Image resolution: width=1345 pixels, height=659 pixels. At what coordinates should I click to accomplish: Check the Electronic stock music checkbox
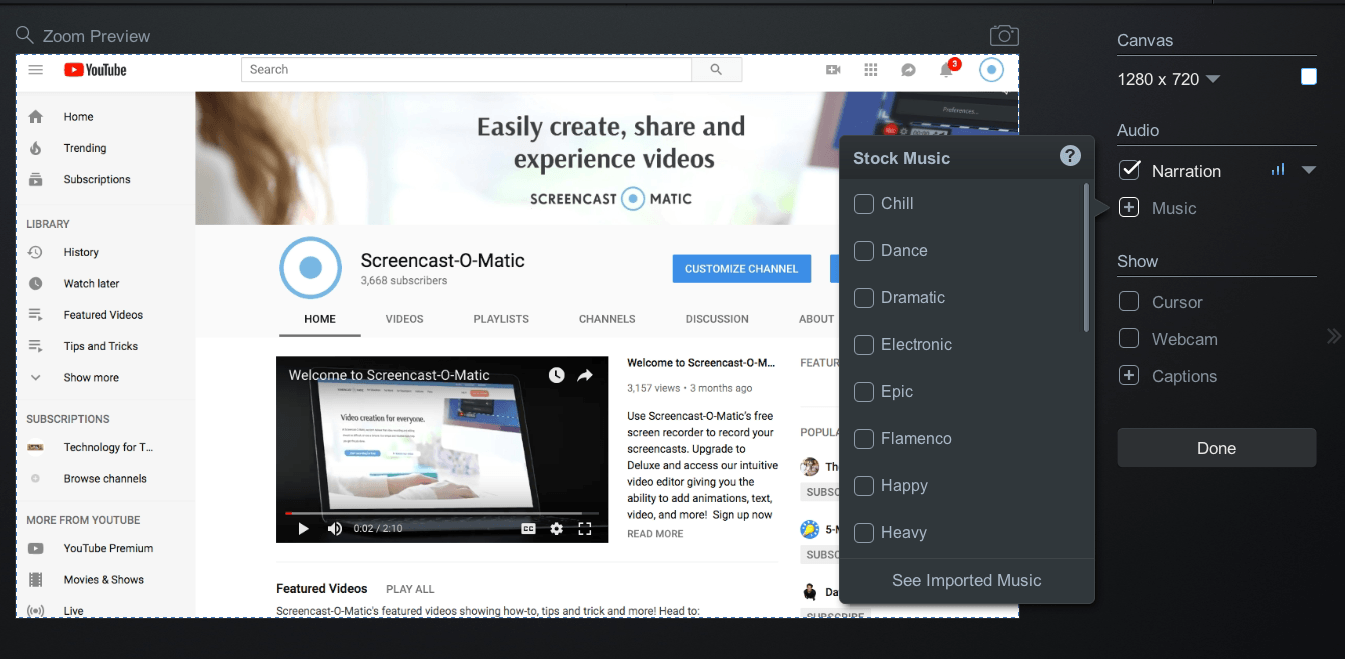point(864,344)
